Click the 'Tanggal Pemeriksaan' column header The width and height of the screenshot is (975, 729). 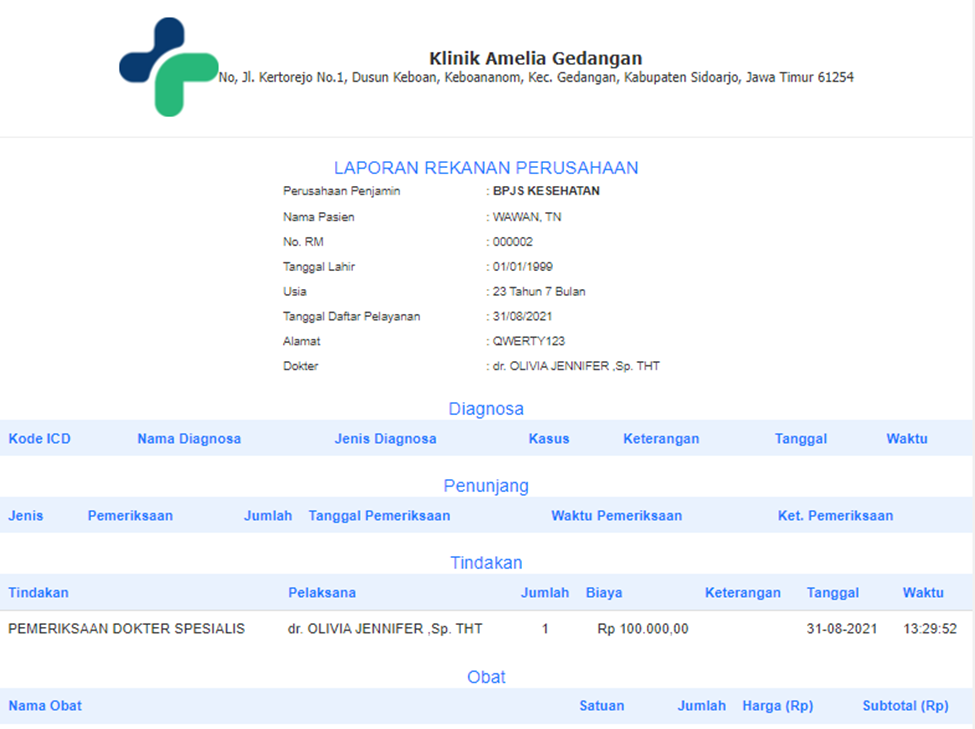[379, 516]
